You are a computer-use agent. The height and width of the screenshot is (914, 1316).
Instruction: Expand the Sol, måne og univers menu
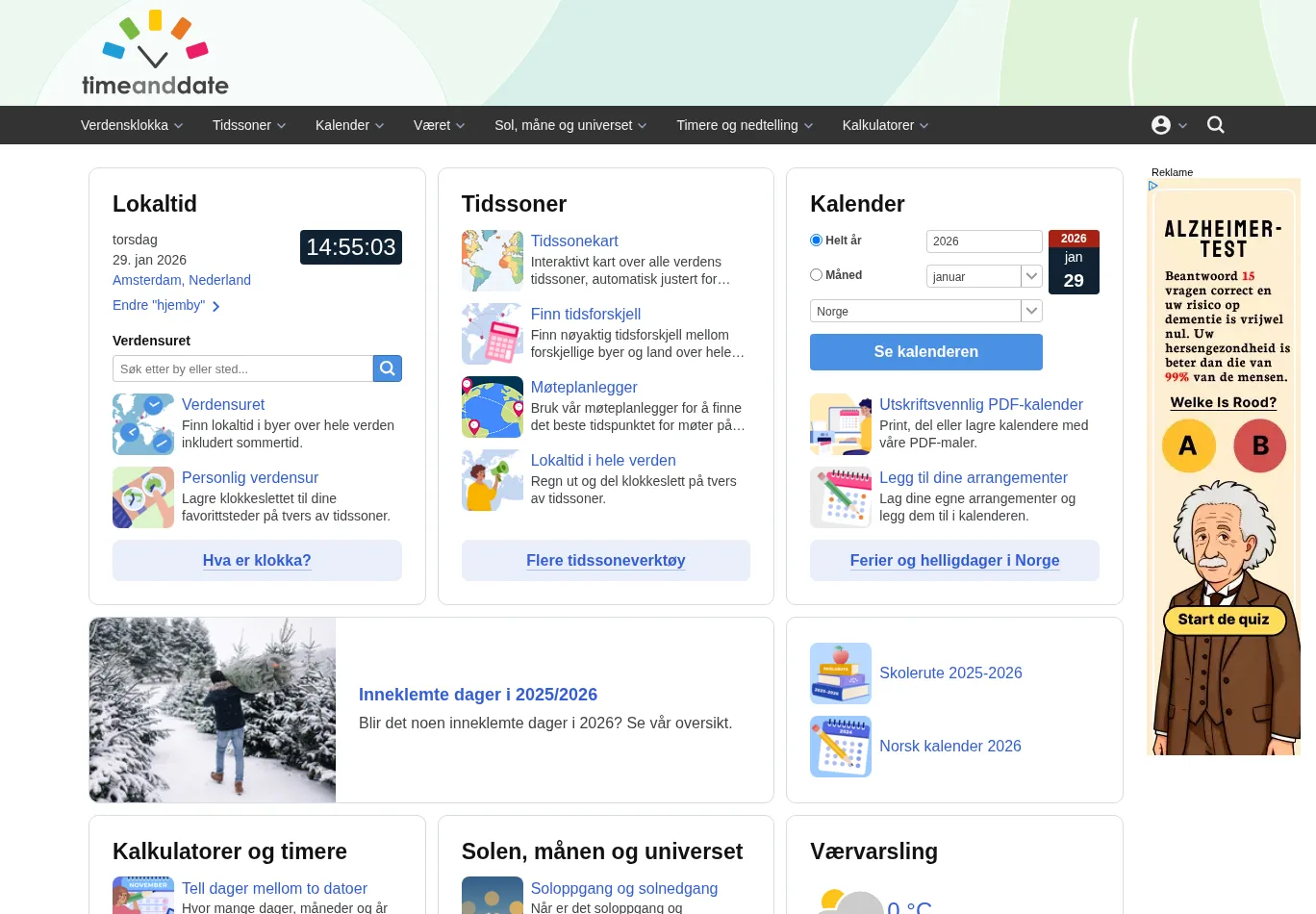click(x=570, y=125)
